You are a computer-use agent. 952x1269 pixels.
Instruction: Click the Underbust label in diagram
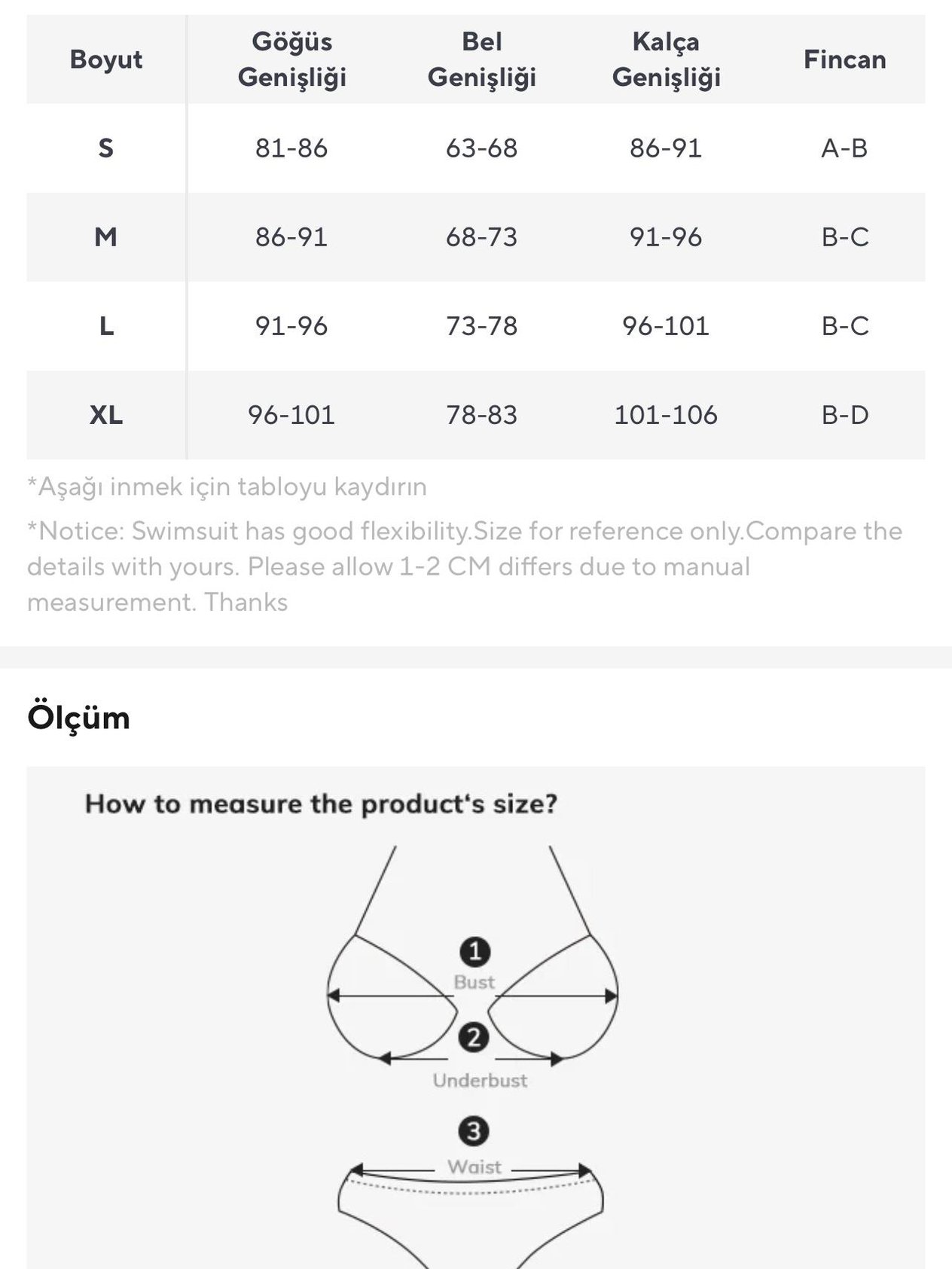pyautogui.click(x=480, y=1080)
